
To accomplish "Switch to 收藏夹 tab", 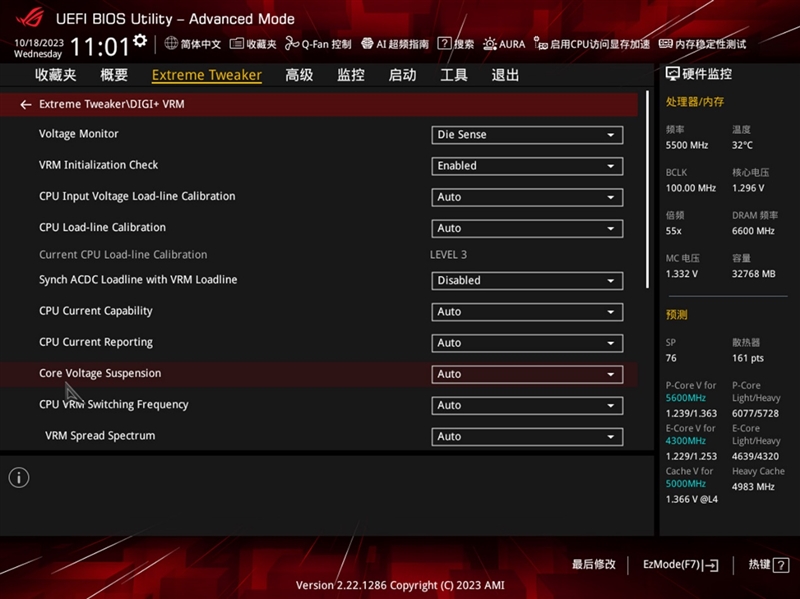I will 56,75.
